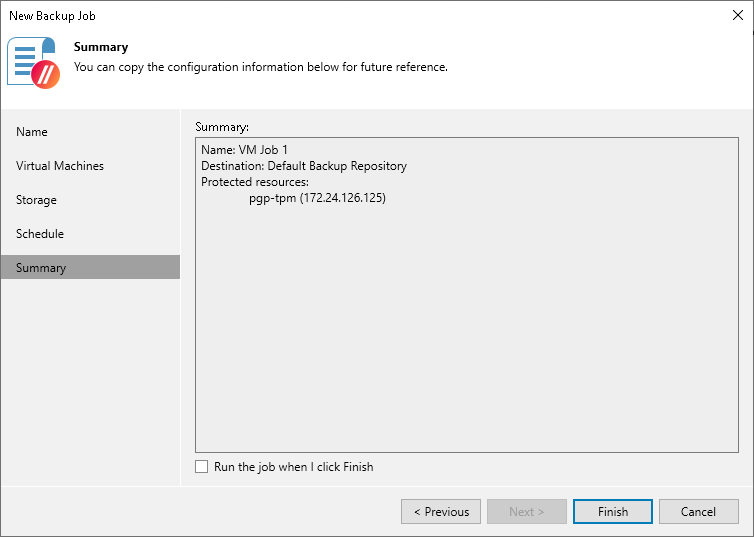
Task: Click the pgp-tpm (172.24.126.125) entry
Action: 317,198
